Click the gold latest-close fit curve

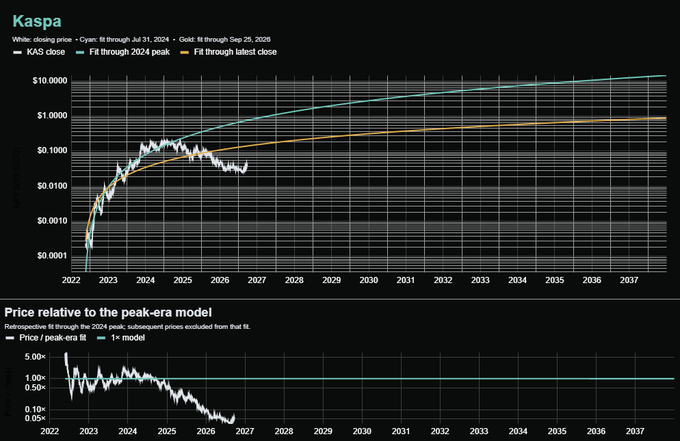[x=369, y=134]
